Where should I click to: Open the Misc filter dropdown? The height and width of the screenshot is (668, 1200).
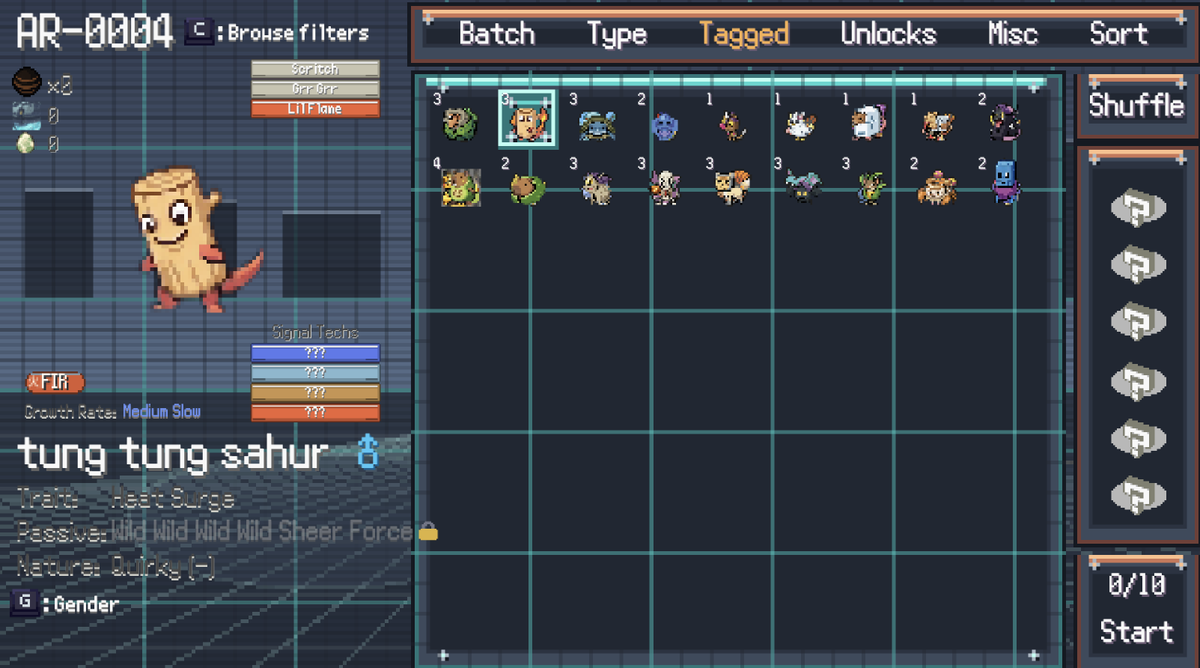pos(1013,34)
